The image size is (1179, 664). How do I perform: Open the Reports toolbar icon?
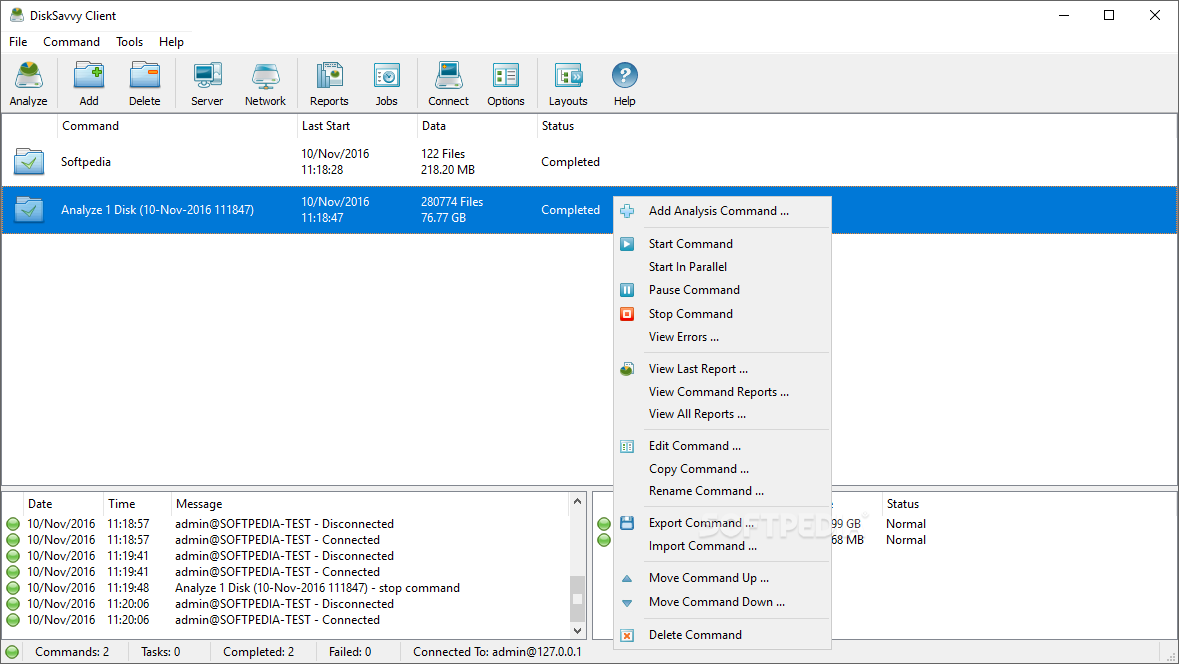329,76
